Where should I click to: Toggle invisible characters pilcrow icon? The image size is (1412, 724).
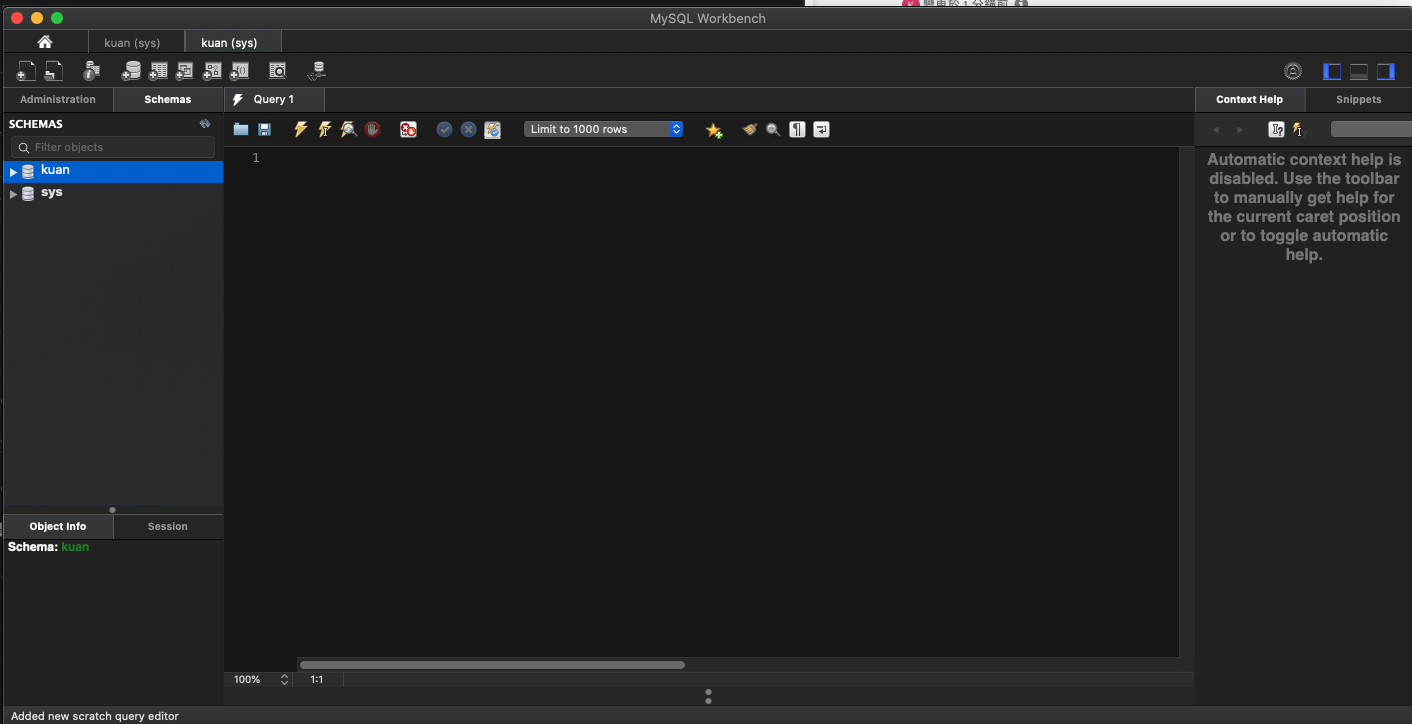tap(797, 129)
